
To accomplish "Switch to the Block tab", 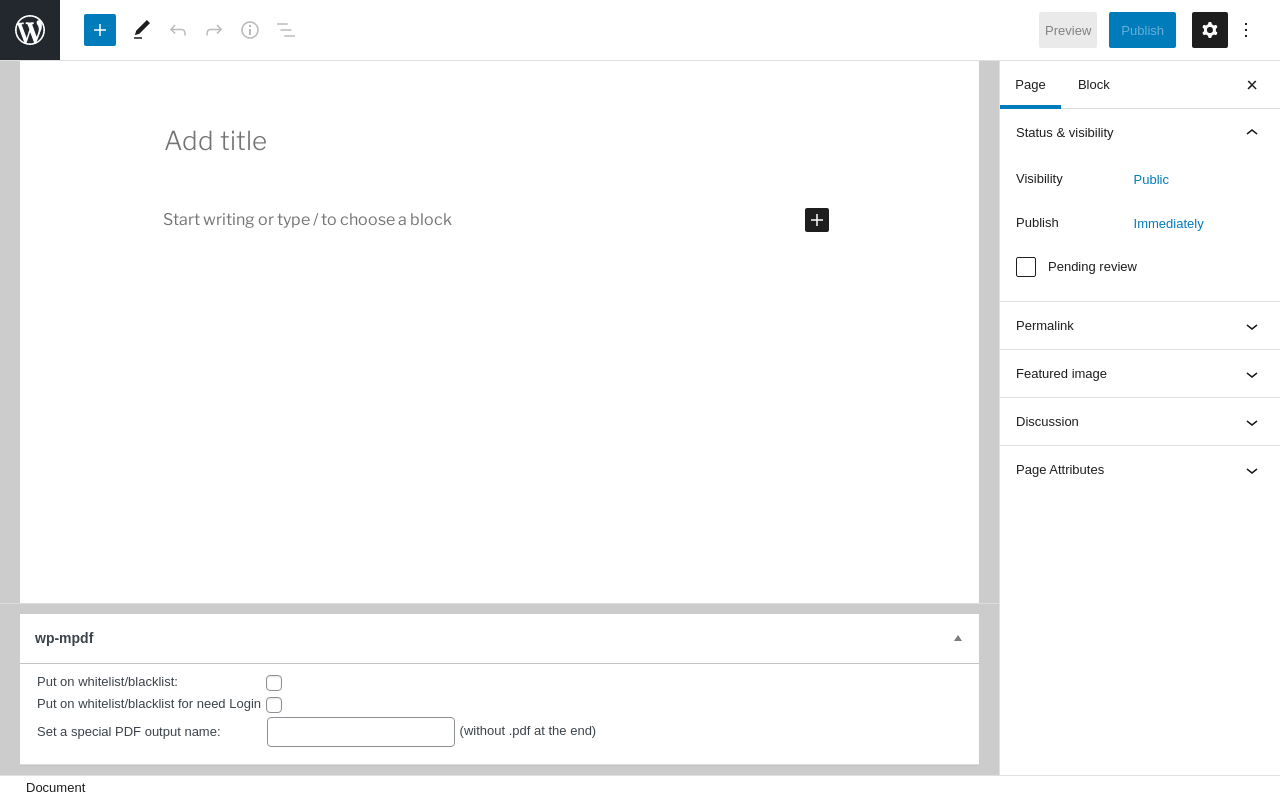I will coord(1094,85).
